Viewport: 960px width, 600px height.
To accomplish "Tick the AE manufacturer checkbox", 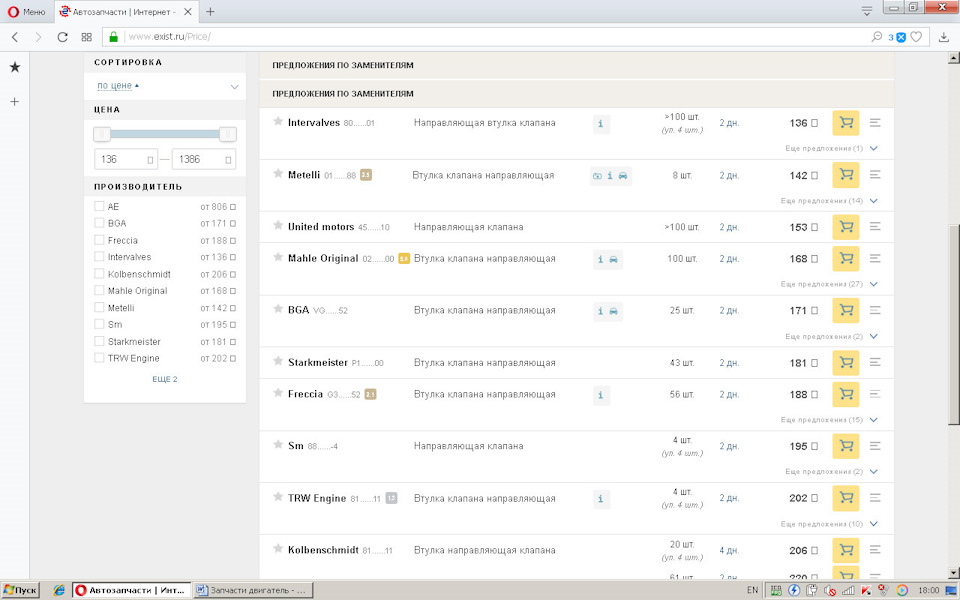I will click(x=99, y=206).
